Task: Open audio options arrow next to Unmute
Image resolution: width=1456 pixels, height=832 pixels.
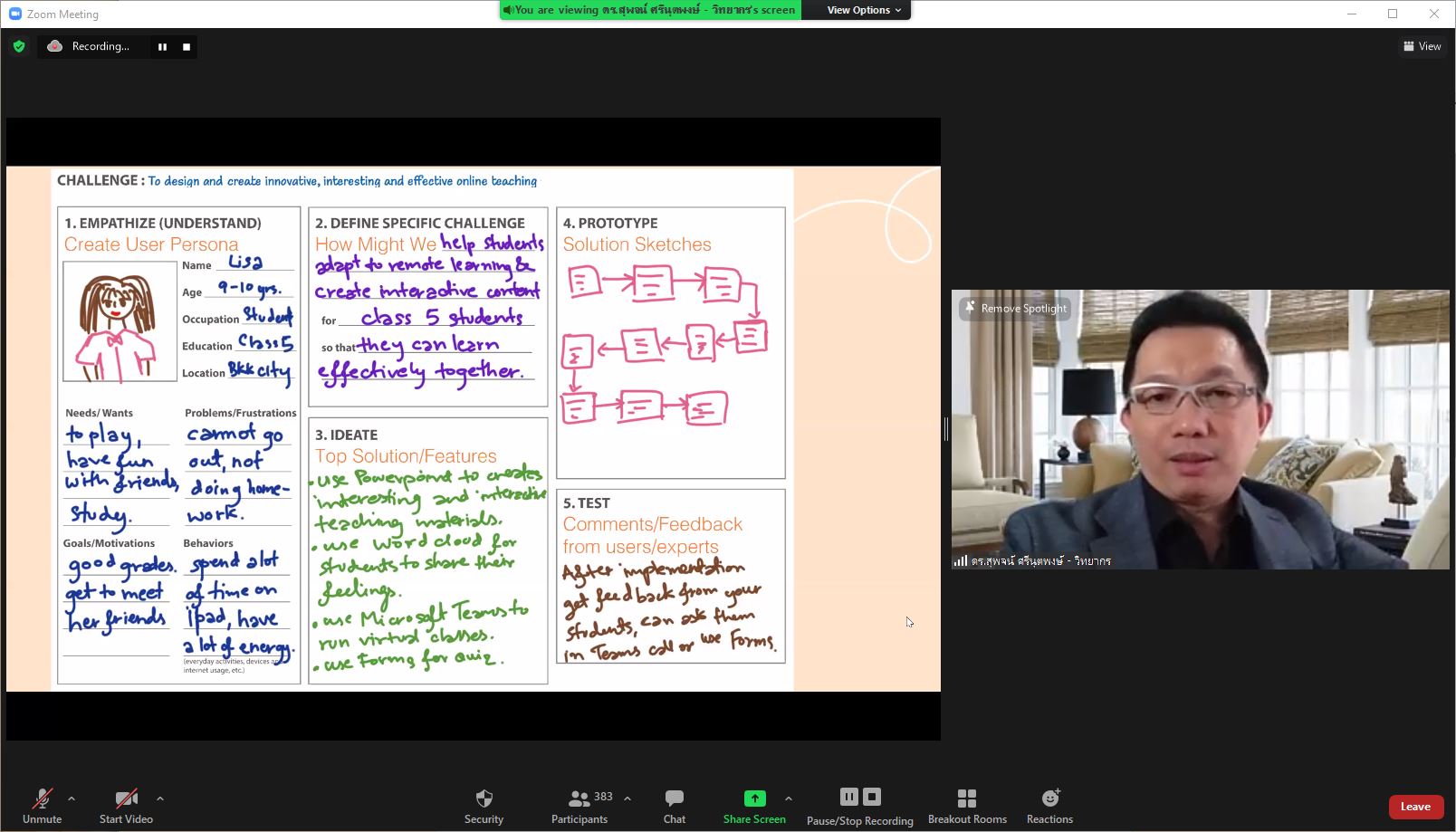Action: (x=72, y=799)
